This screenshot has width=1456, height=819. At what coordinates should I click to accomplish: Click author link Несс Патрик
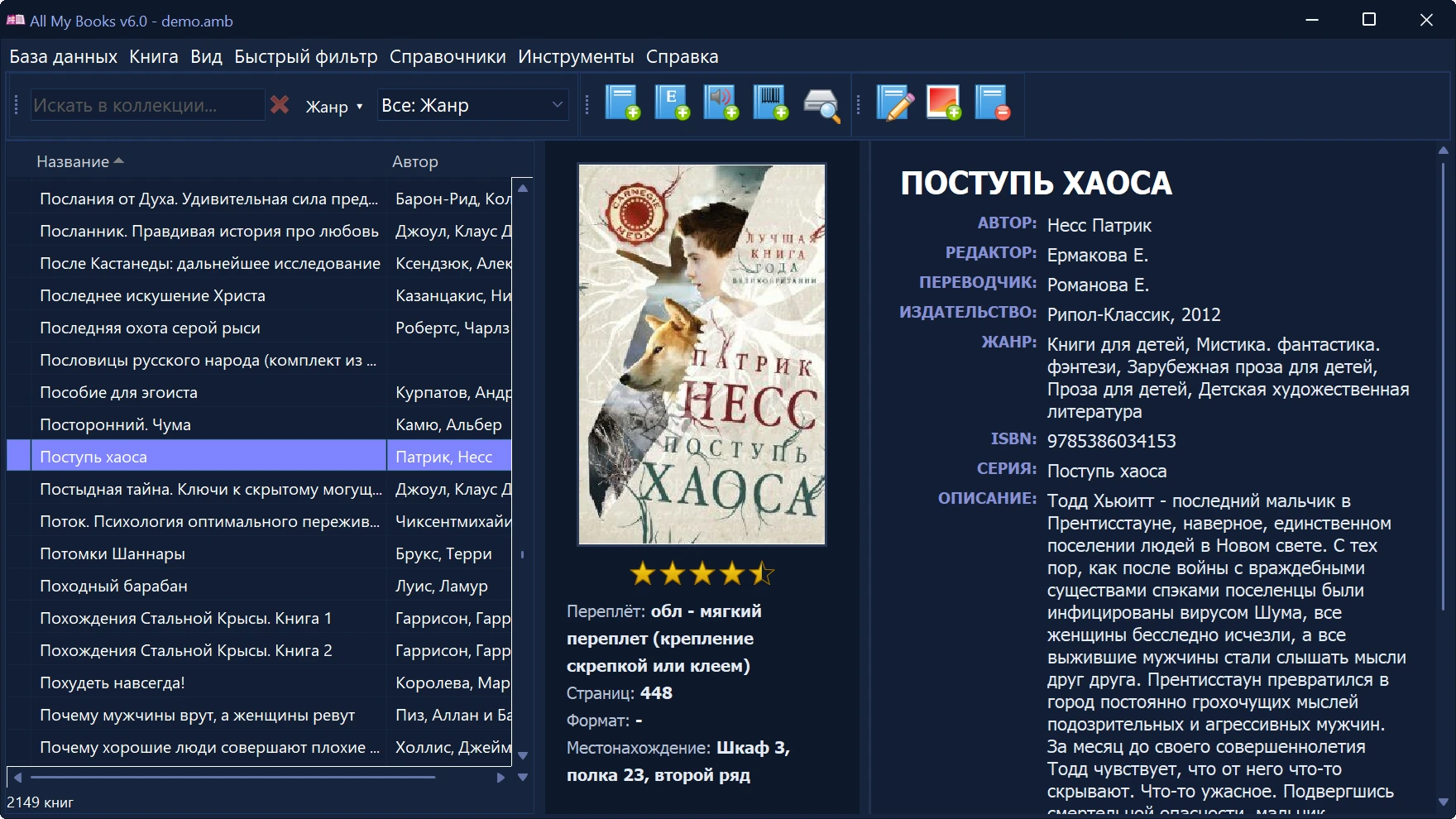tap(1099, 225)
